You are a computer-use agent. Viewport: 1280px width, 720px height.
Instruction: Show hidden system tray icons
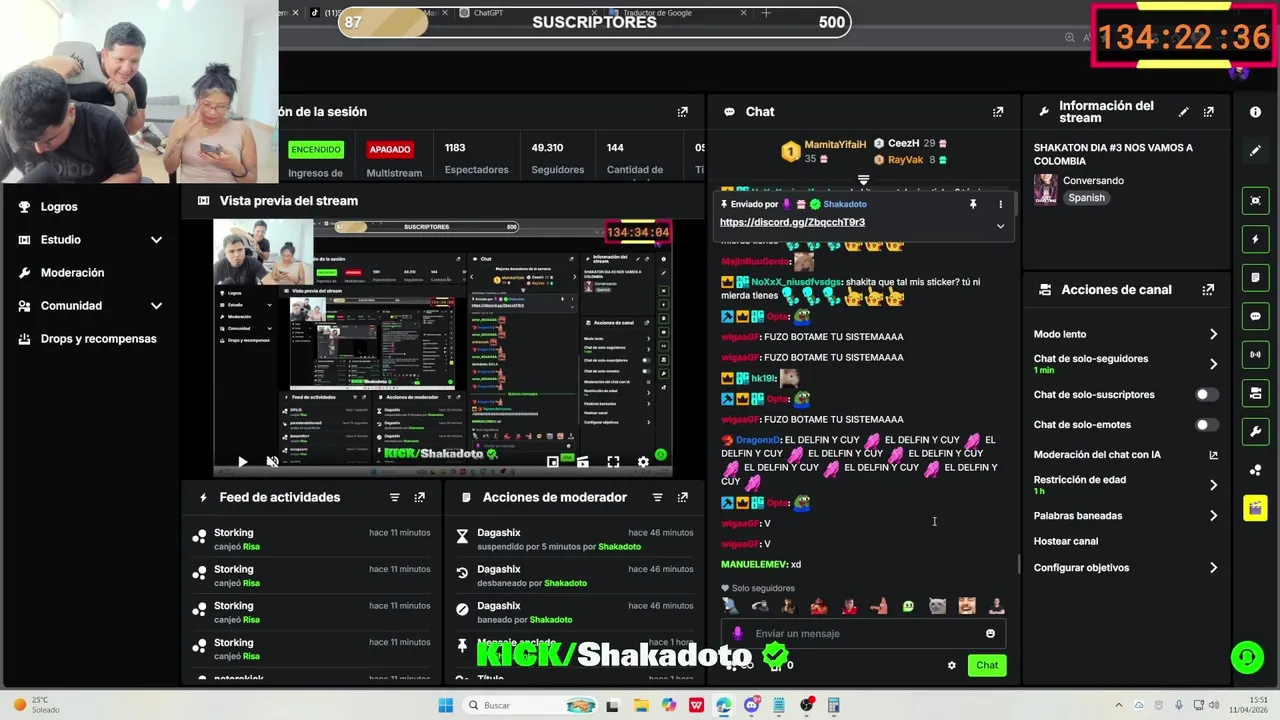point(1119,705)
